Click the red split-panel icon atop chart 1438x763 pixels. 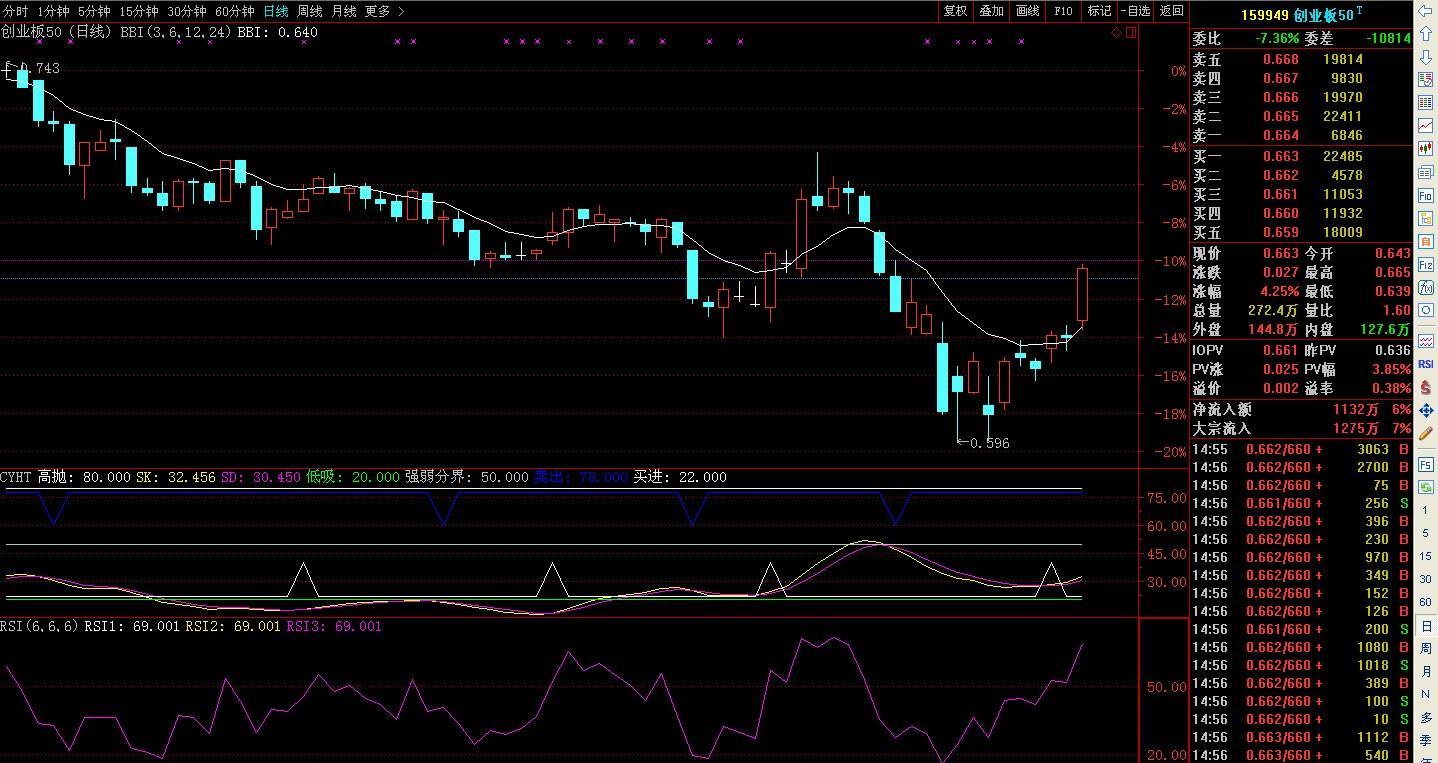point(1131,32)
